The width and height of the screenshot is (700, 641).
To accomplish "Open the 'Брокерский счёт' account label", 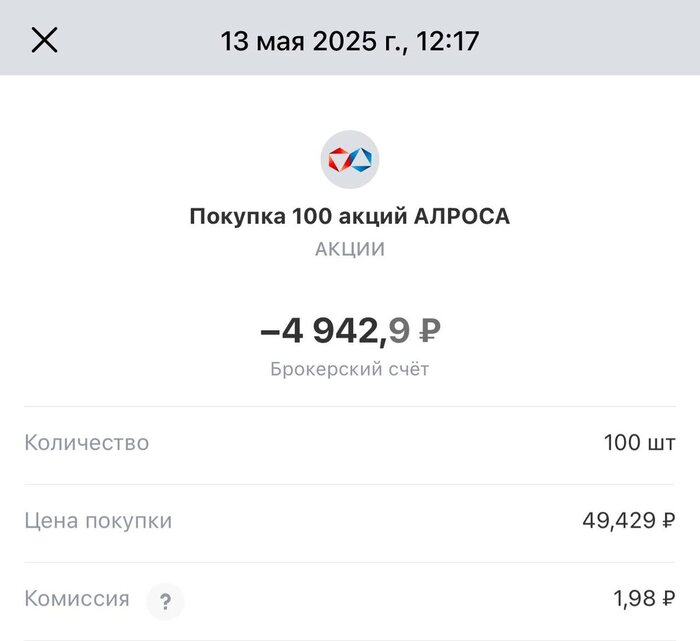I will point(350,369).
